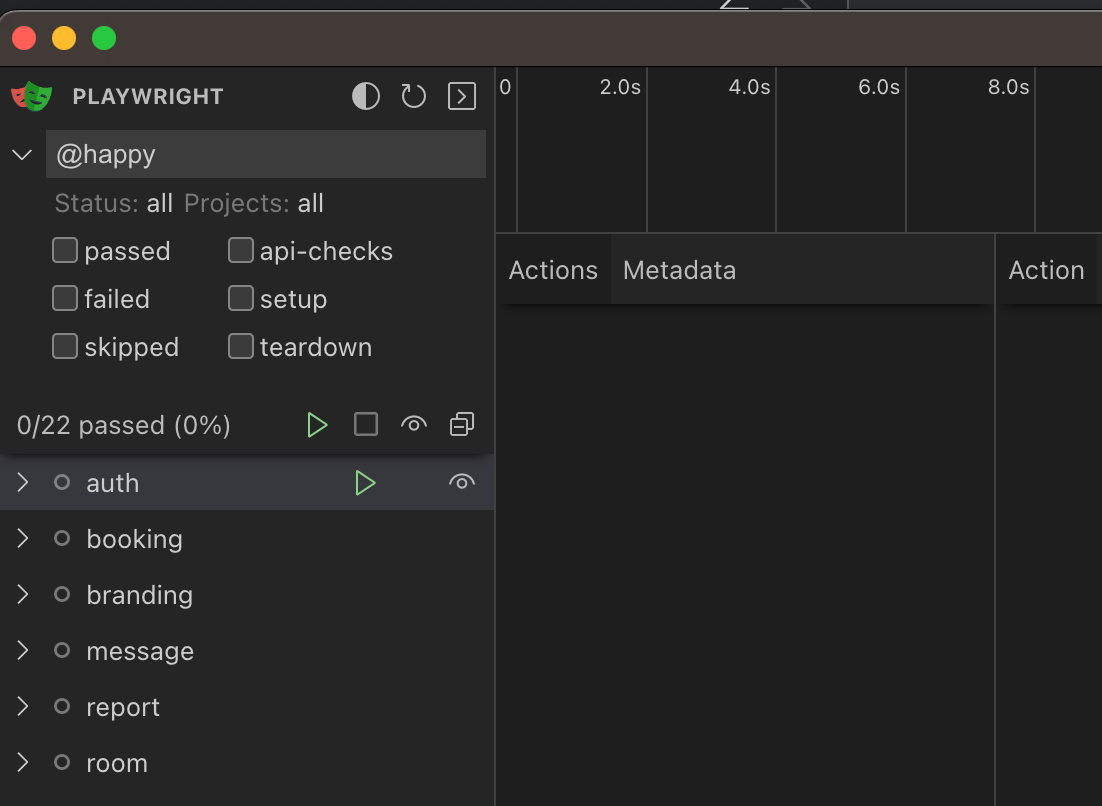Expand the room test group
The width and height of the screenshot is (1102, 806).
[x=22, y=762]
